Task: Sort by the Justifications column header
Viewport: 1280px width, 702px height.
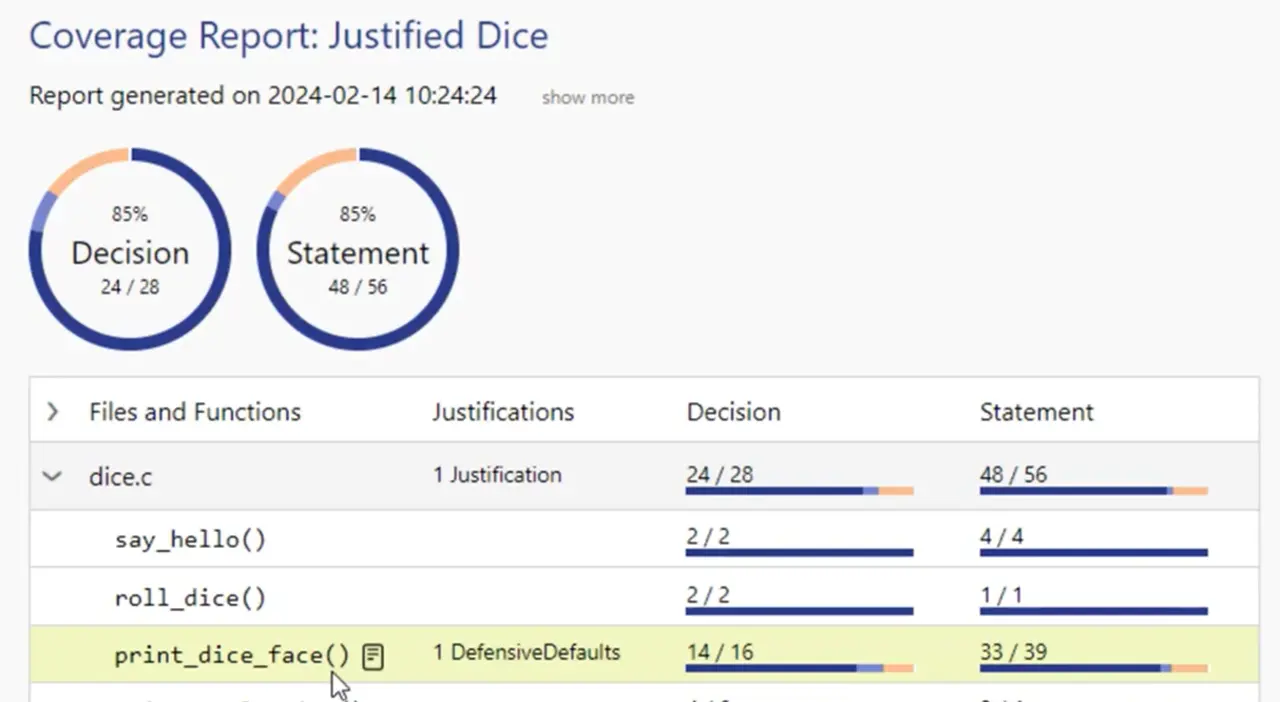Action: (503, 412)
